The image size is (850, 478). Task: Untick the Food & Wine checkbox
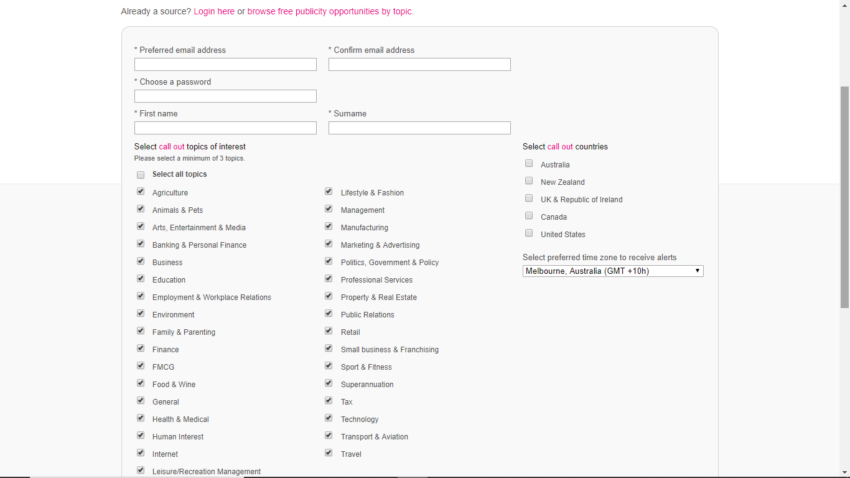(x=141, y=383)
